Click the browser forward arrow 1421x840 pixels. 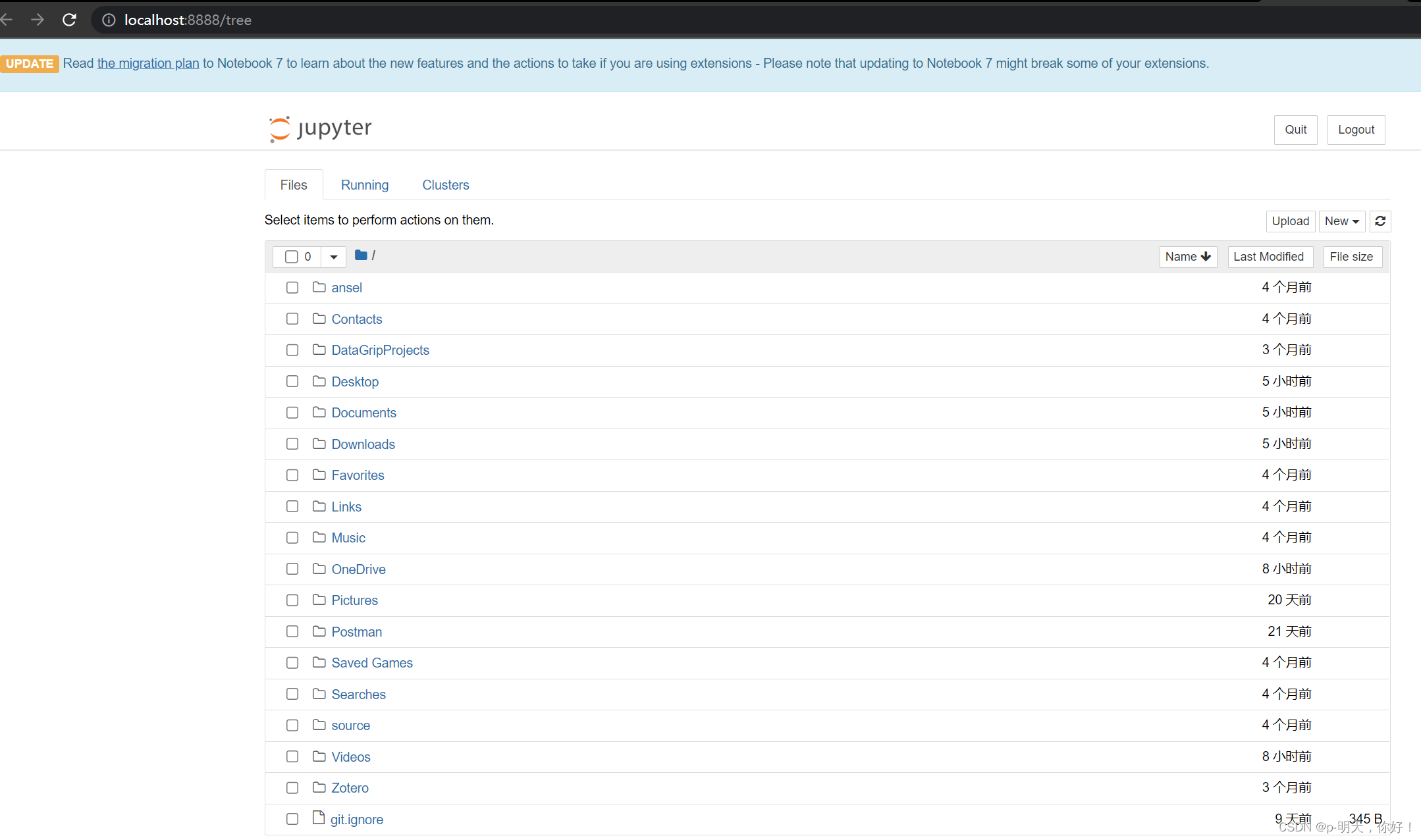(38, 20)
